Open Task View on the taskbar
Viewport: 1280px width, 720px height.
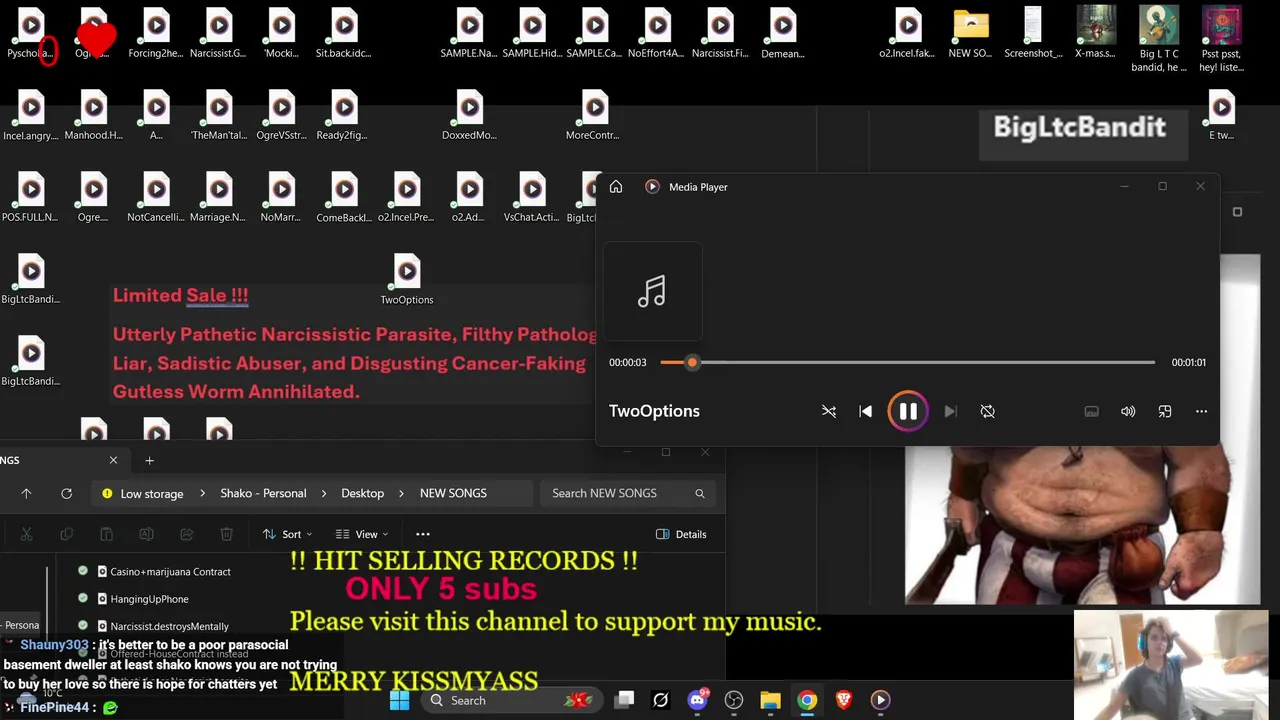pyautogui.click(x=624, y=700)
